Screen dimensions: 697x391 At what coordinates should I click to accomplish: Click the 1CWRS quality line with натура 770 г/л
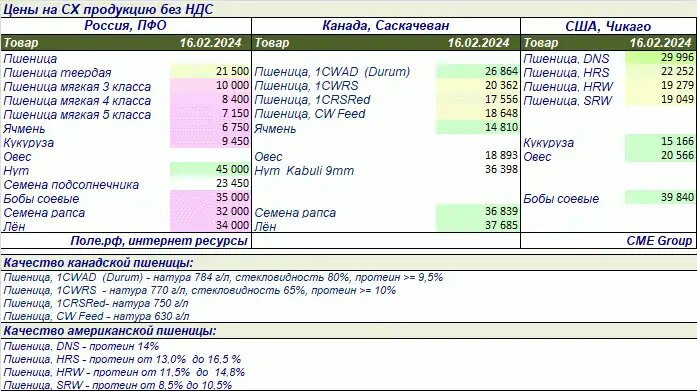coord(200,291)
